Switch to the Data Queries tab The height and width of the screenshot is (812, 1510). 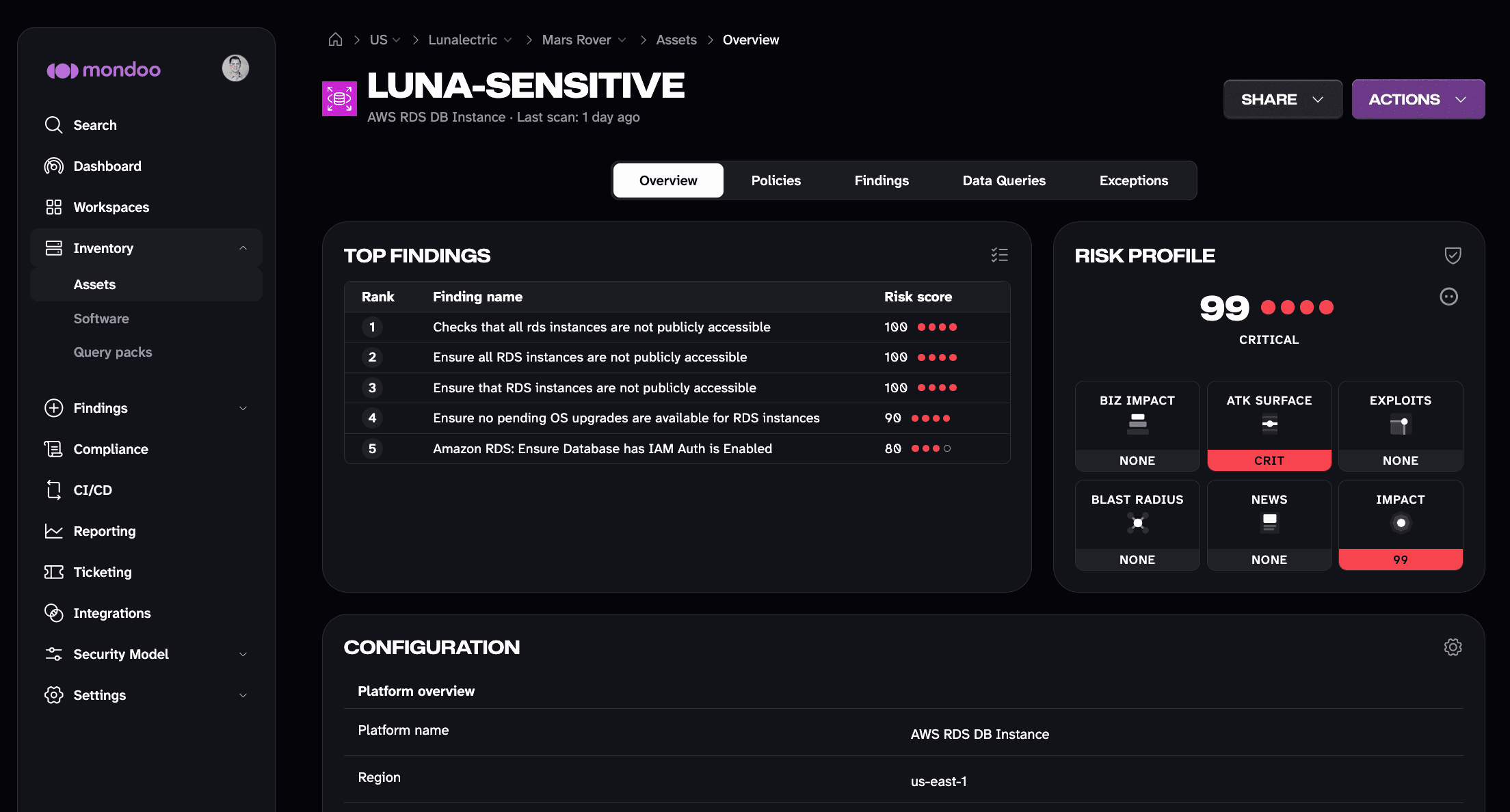(1004, 180)
